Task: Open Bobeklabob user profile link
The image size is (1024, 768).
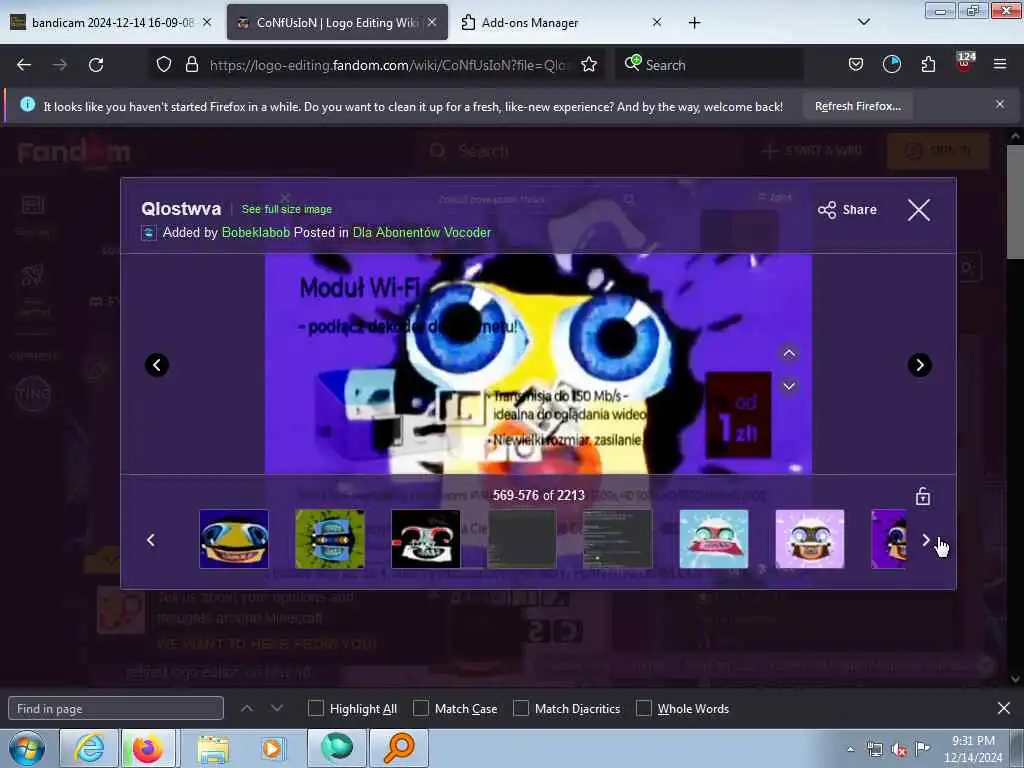Action: 255,232
